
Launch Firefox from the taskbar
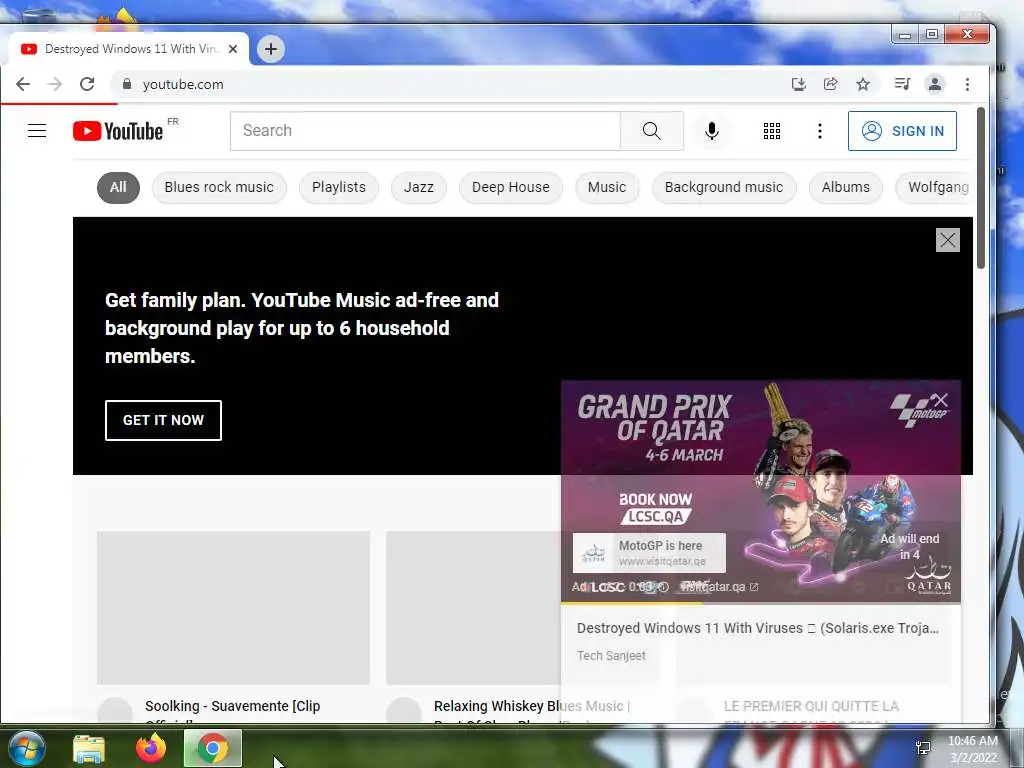click(151, 748)
